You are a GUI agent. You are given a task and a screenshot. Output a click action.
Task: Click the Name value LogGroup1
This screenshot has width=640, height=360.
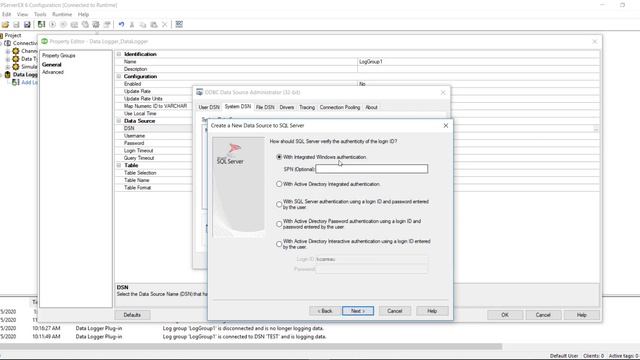tap(371, 62)
